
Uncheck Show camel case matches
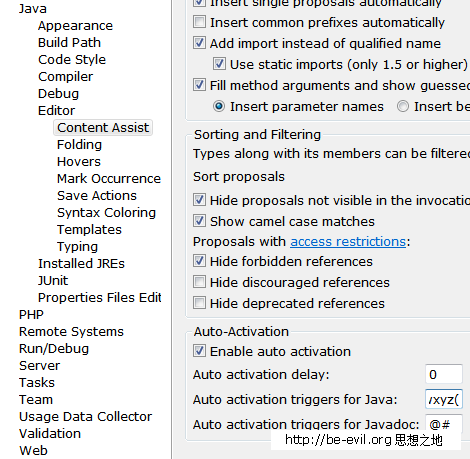pyautogui.click(x=199, y=221)
